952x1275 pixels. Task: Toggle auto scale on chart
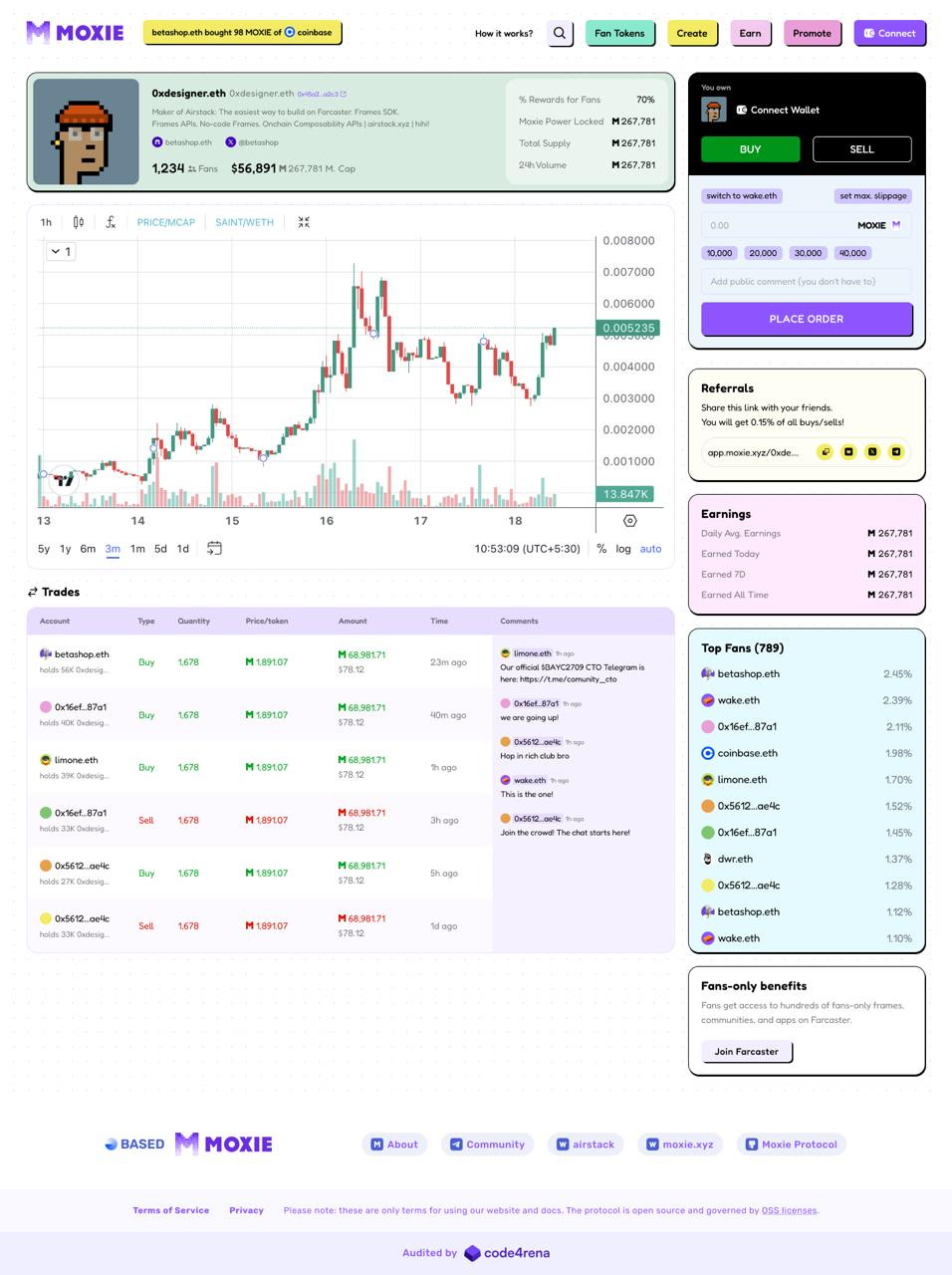pyautogui.click(x=650, y=549)
